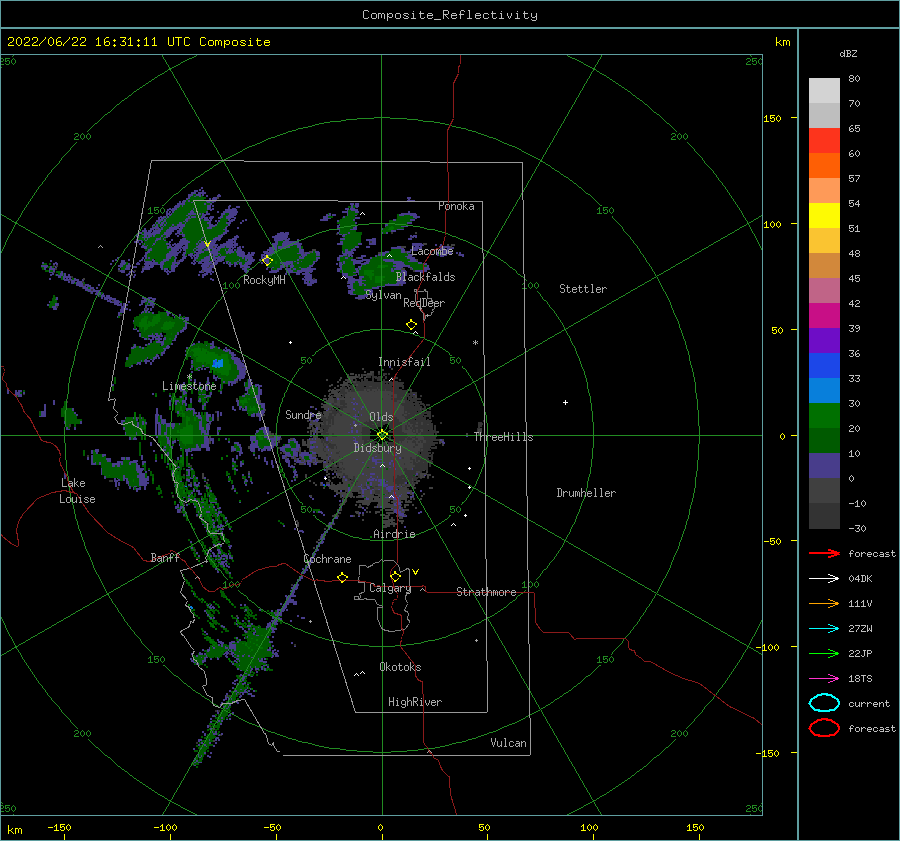Click the white plus marker south of Stettler
Viewport: 900px width, 841px height.
point(565,402)
